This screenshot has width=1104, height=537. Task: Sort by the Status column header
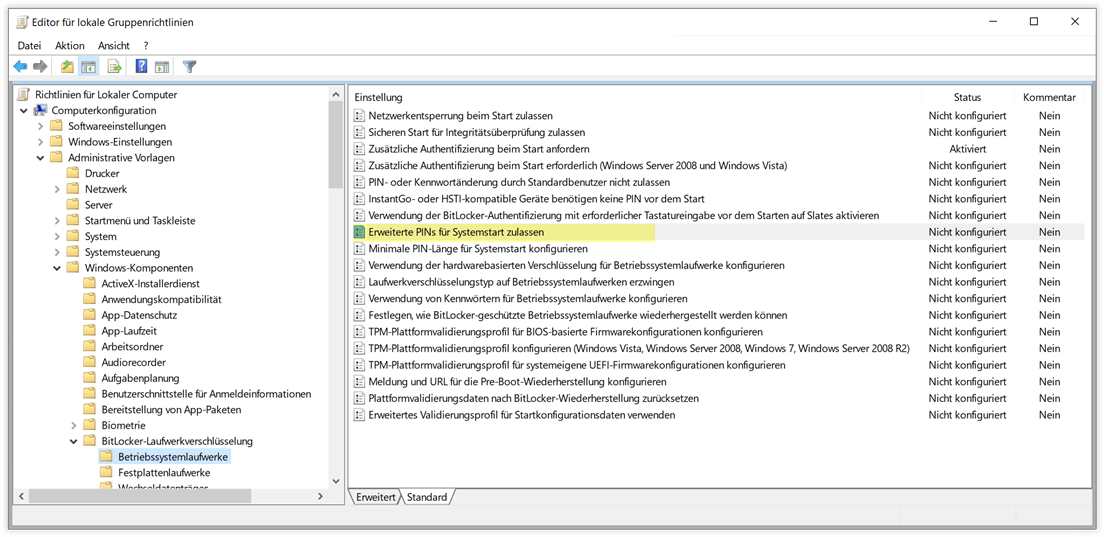[967, 97]
